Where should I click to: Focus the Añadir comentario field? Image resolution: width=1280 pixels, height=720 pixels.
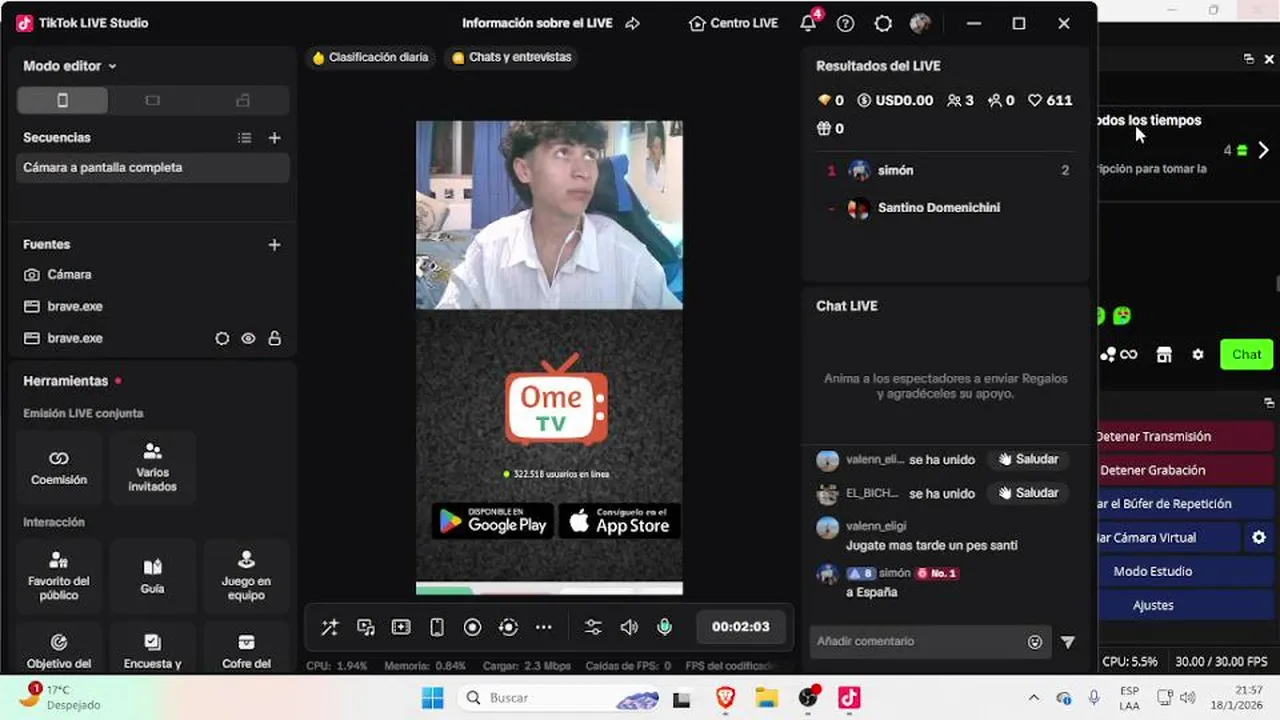coord(930,642)
